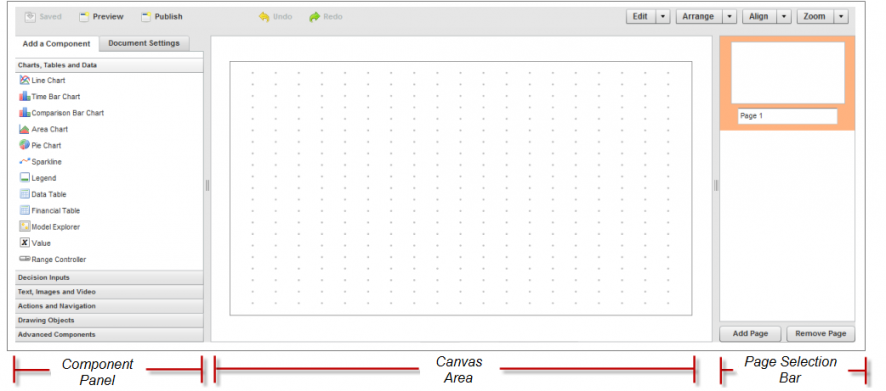Click the Sparkline label
This screenshot has width=886, height=391.
pyautogui.click(x=47, y=162)
